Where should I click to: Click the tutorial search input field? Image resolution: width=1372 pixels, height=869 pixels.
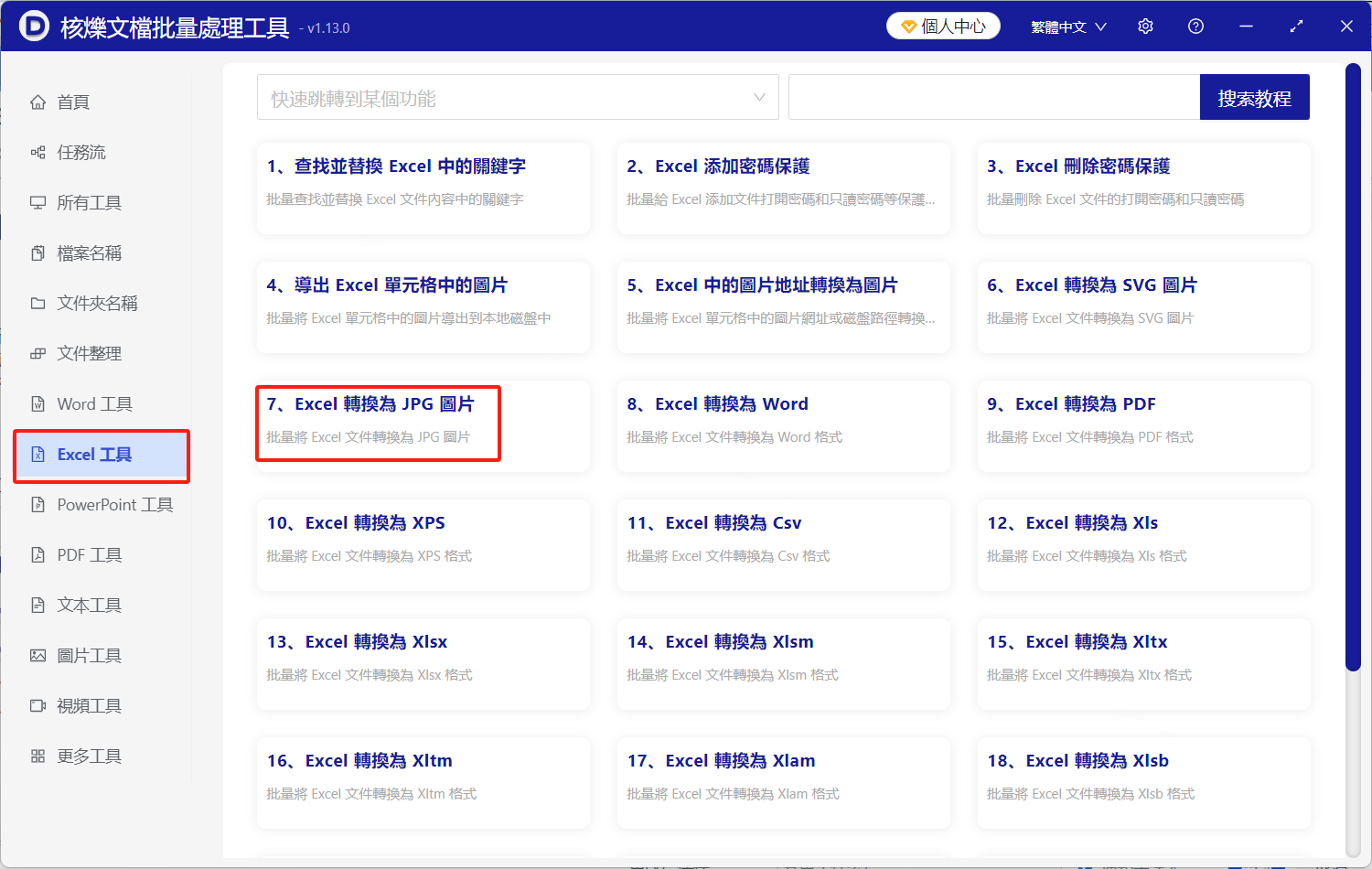pos(994,98)
